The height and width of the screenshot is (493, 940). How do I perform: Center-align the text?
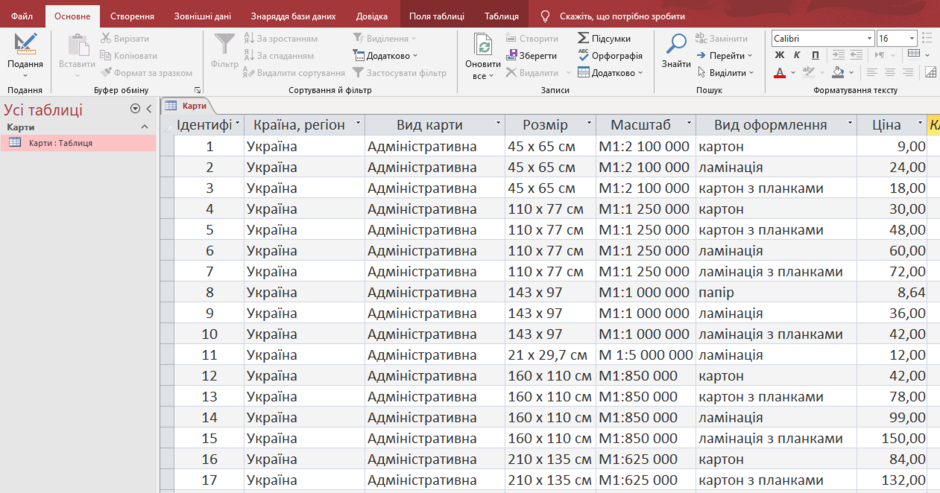pos(890,73)
